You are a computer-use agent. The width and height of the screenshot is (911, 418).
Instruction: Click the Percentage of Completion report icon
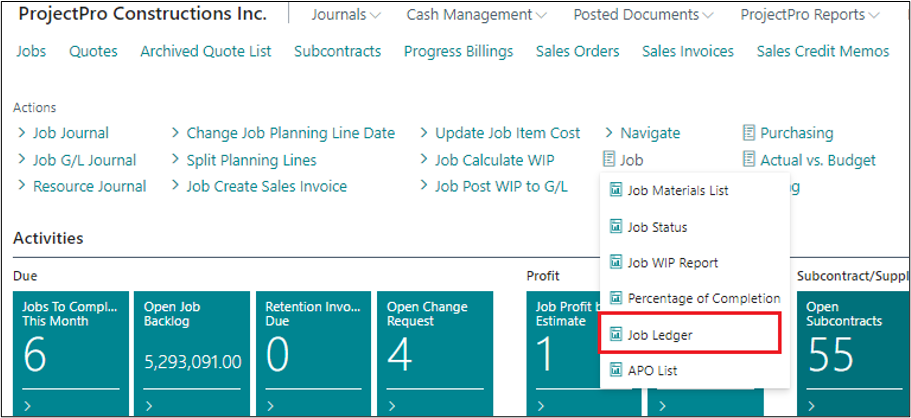pyautogui.click(x=616, y=299)
